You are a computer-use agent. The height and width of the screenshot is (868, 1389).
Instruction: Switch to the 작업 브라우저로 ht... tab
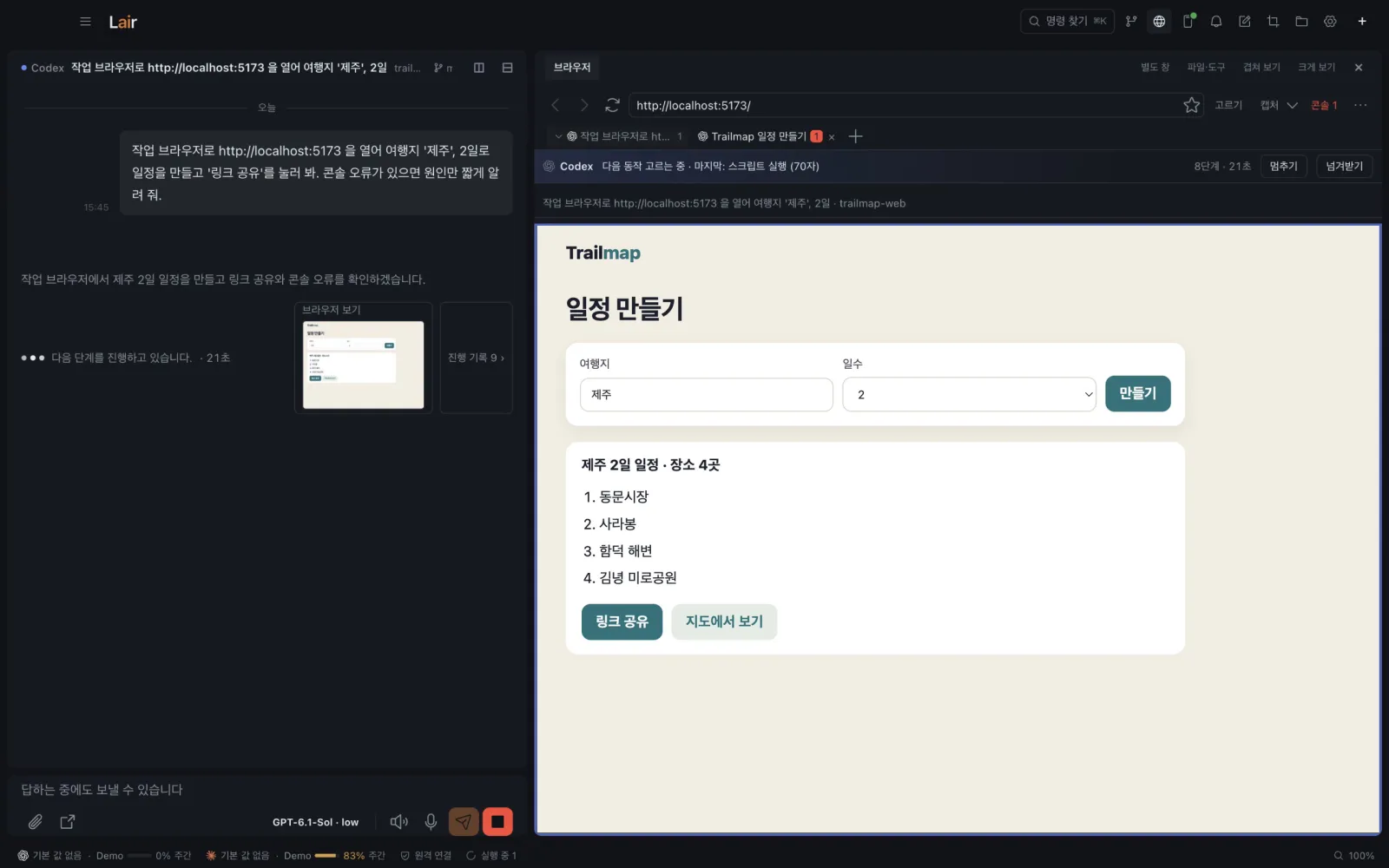tap(624, 136)
